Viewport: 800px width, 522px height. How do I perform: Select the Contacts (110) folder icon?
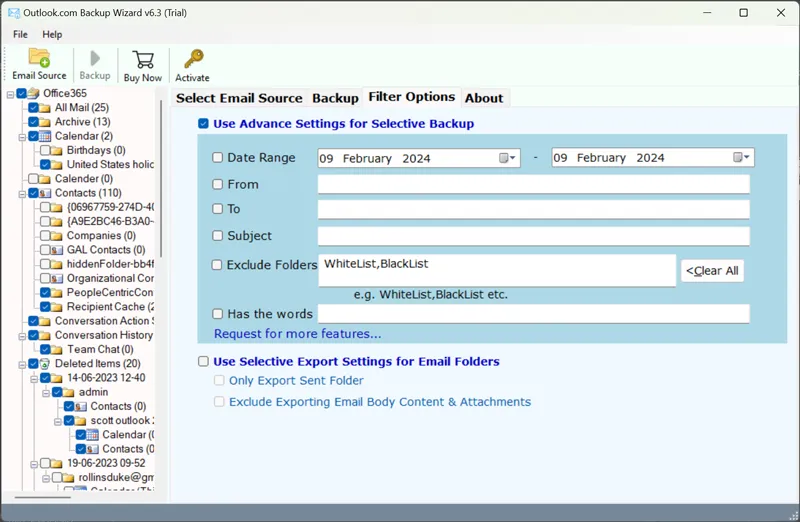pyautogui.click(x=46, y=193)
